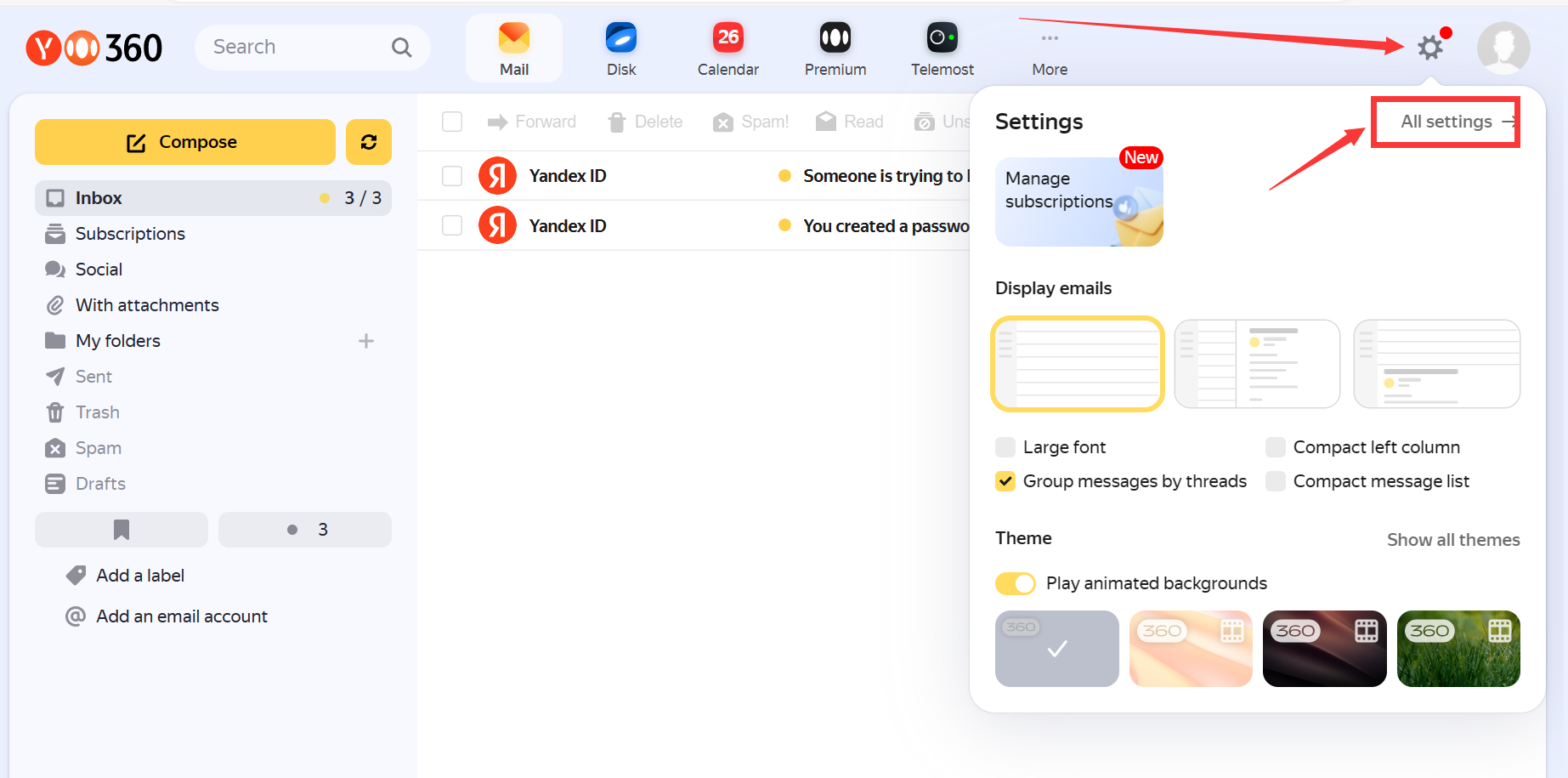Enable Compact message list checkbox
This screenshot has height=778, width=1568.
pyautogui.click(x=1276, y=481)
